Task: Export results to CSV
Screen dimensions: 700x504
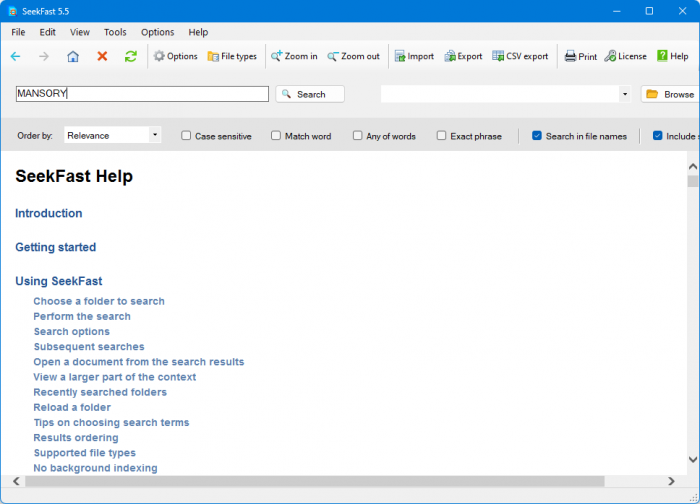Action: (520, 56)
